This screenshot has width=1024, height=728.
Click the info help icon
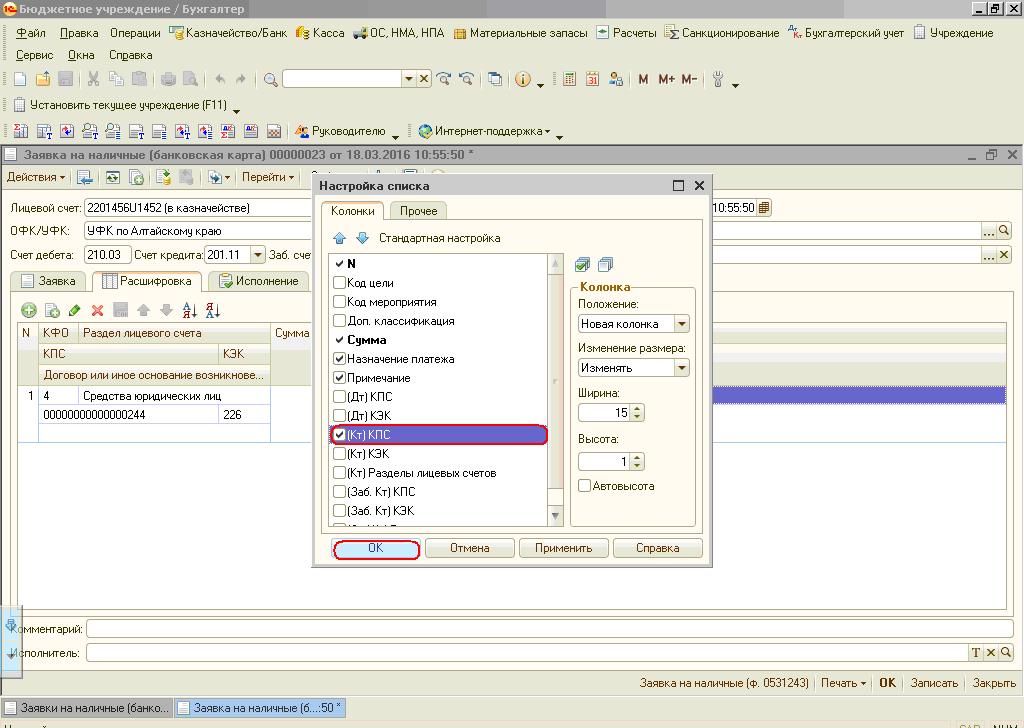pos(522,80)
